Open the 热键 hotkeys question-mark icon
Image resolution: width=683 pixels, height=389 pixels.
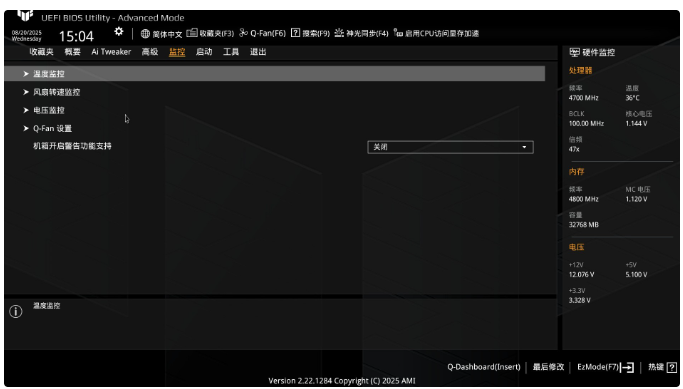pos(672,367)
